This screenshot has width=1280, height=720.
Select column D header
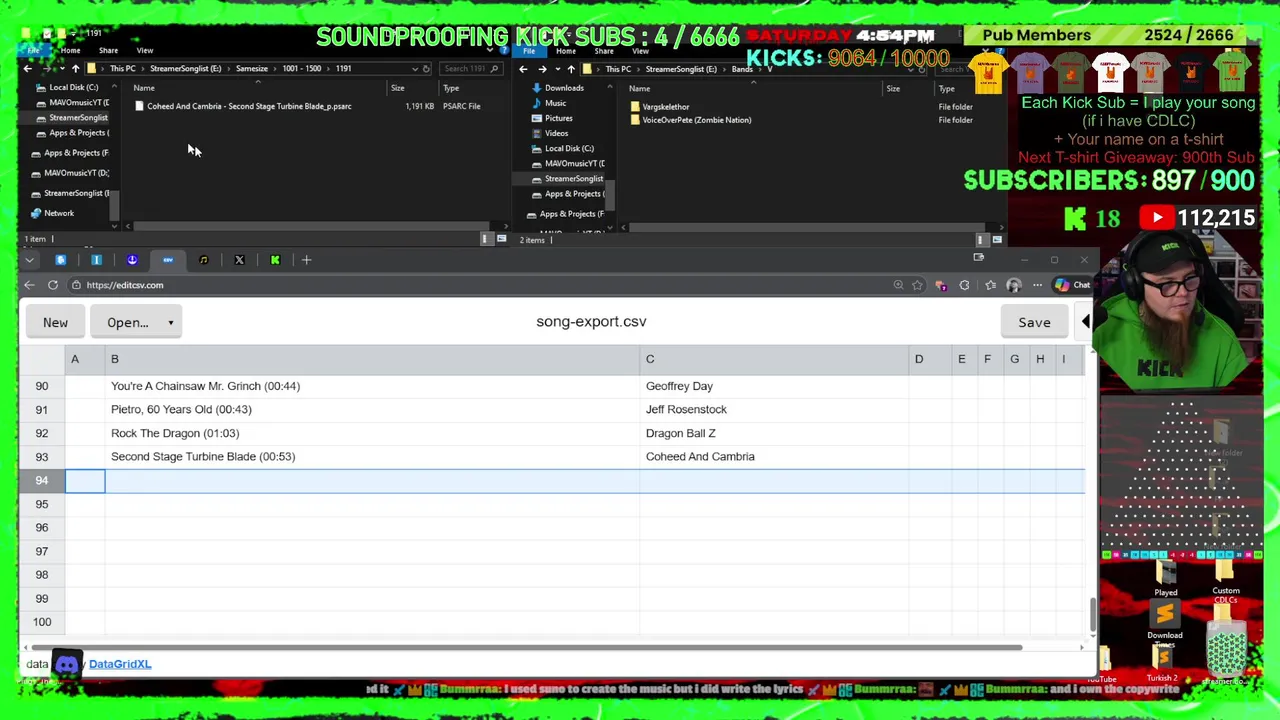click(929, 359)
